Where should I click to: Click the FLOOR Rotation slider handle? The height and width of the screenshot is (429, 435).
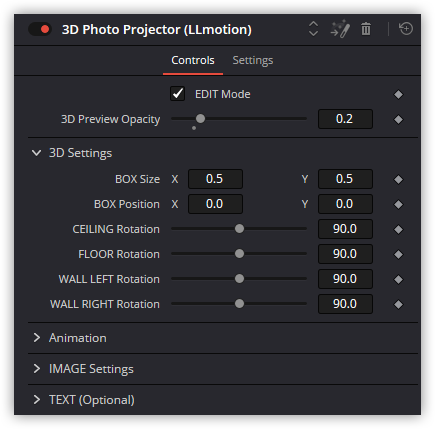click(239, 254)
